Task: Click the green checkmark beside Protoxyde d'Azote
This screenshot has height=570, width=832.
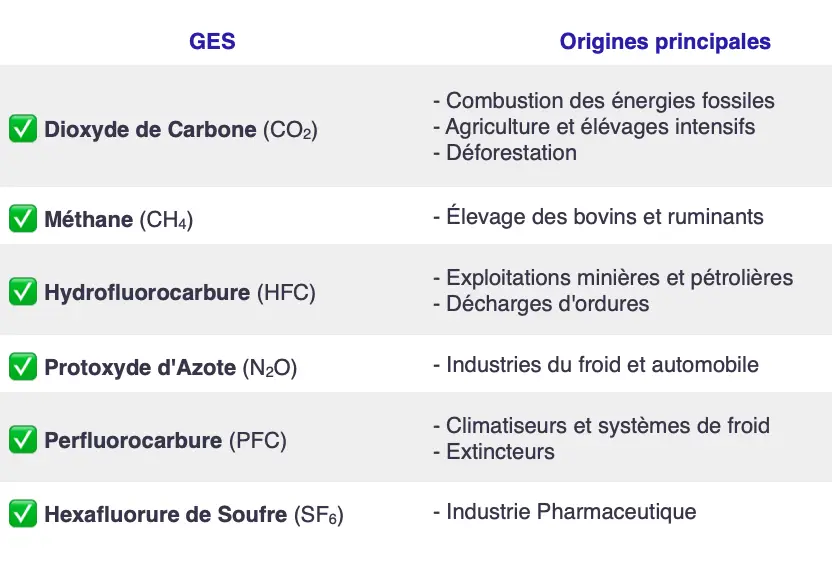Action: point(23,366)
